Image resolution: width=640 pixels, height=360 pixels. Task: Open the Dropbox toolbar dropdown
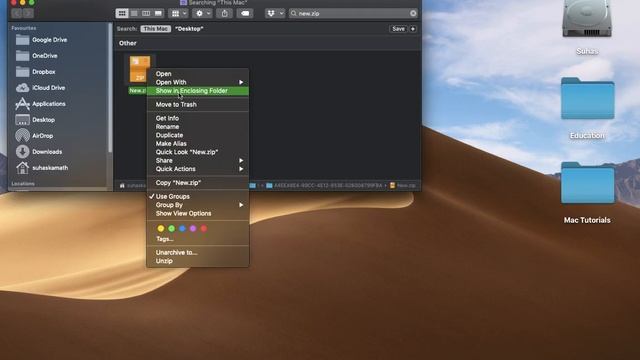[x=275, y=13]
